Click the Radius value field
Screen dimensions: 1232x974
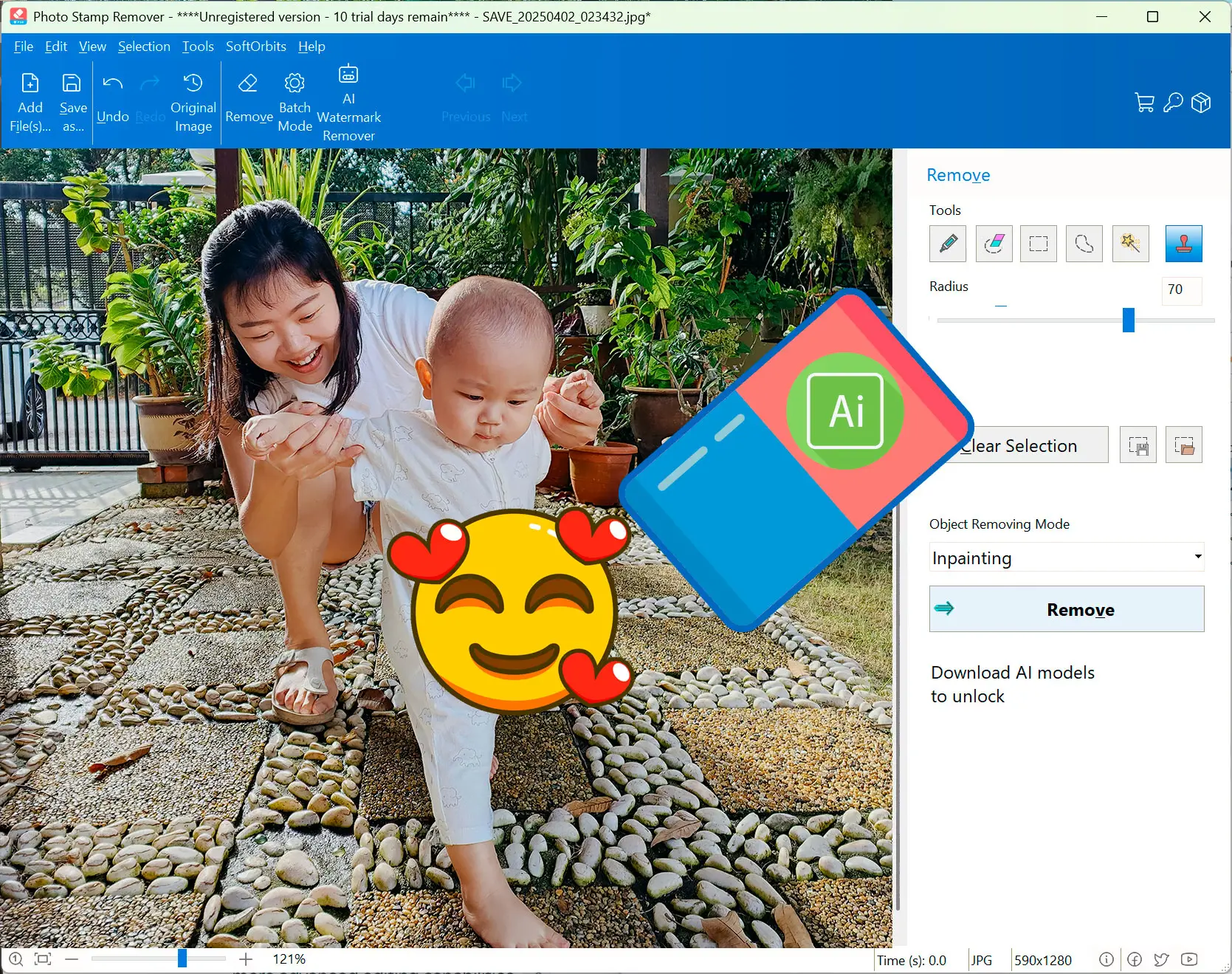1182,289
